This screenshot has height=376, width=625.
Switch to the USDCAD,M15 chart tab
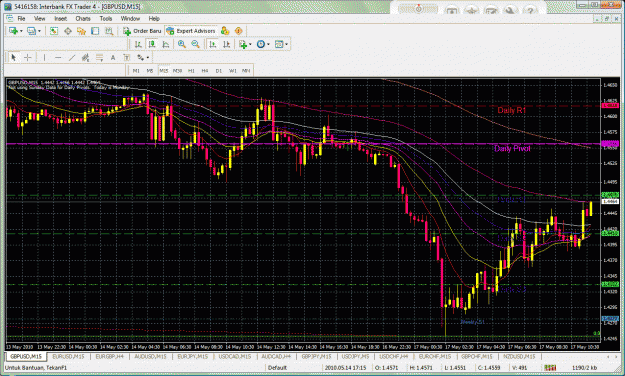(x=235, y=356)
